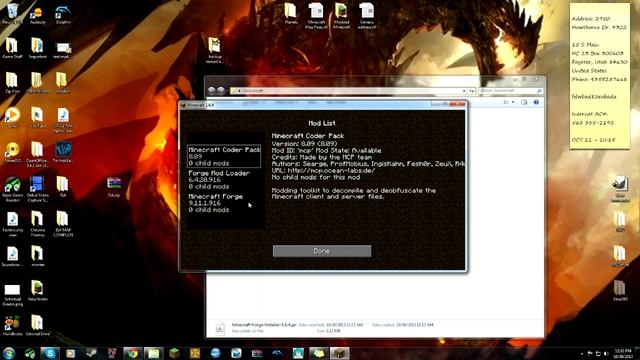This screenshot has height=360, width=640.
Task: Launch HandBrake desktop shortcut
Action: coord(12,326)
